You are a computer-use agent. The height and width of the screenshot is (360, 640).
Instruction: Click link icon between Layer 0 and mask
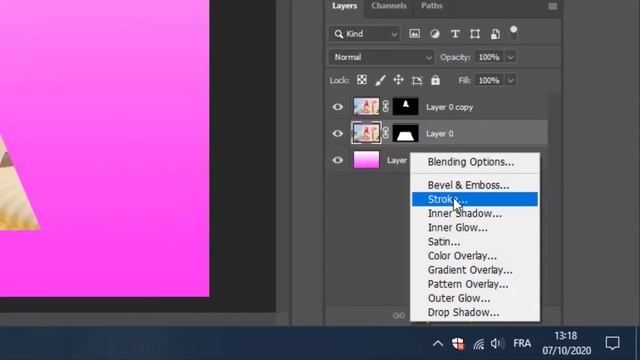(386, 133)
